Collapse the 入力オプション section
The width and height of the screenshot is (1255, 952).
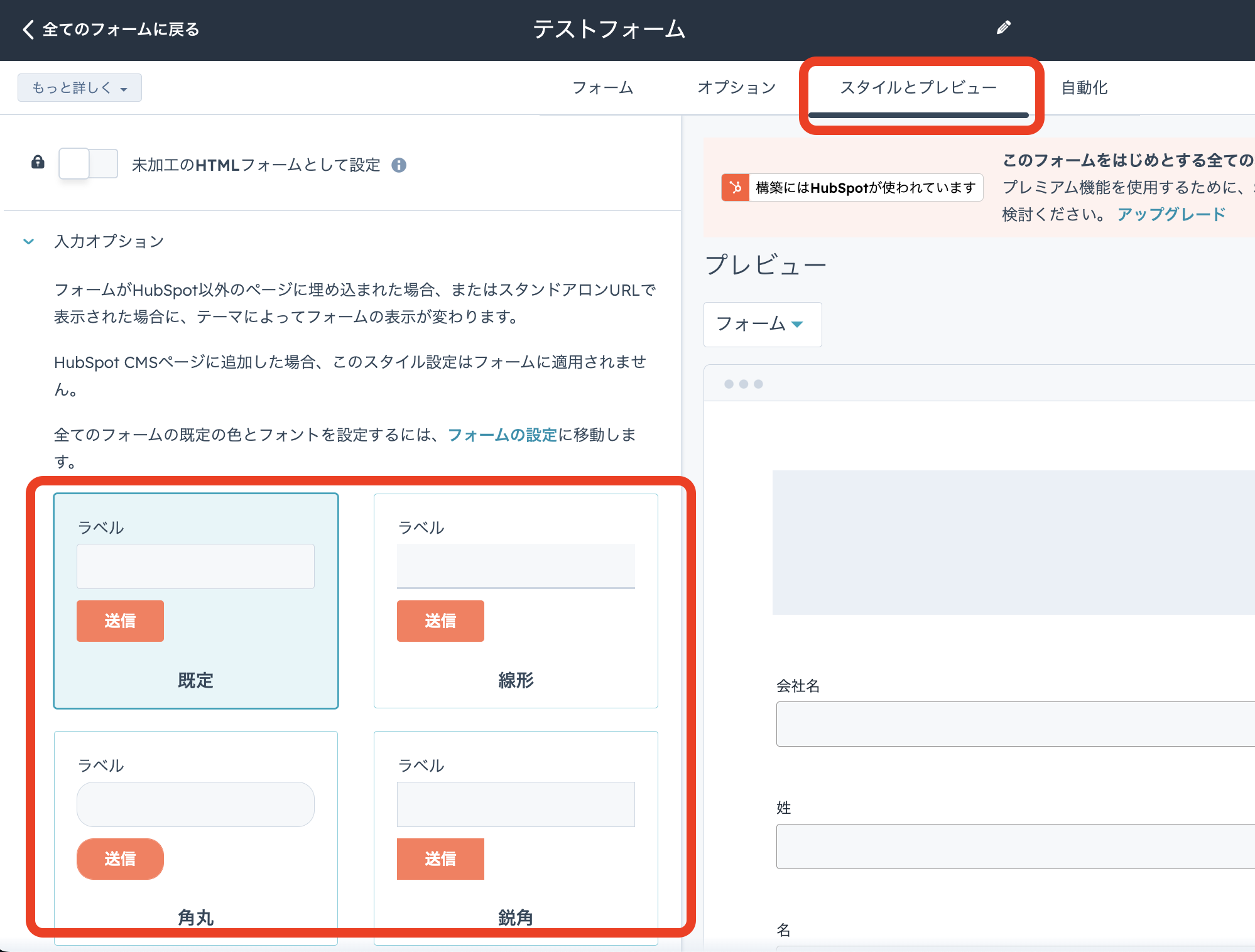(x=29, y=241)
